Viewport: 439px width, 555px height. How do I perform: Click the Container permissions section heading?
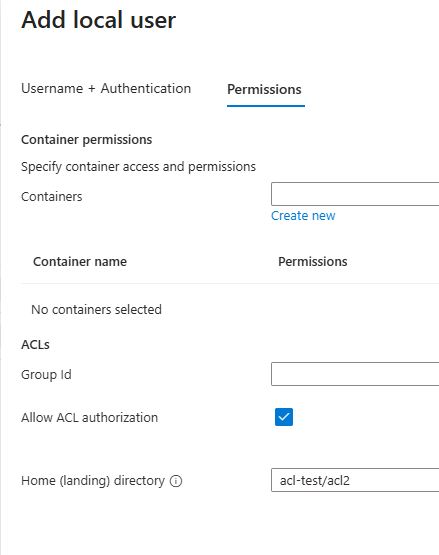point(87,140)
